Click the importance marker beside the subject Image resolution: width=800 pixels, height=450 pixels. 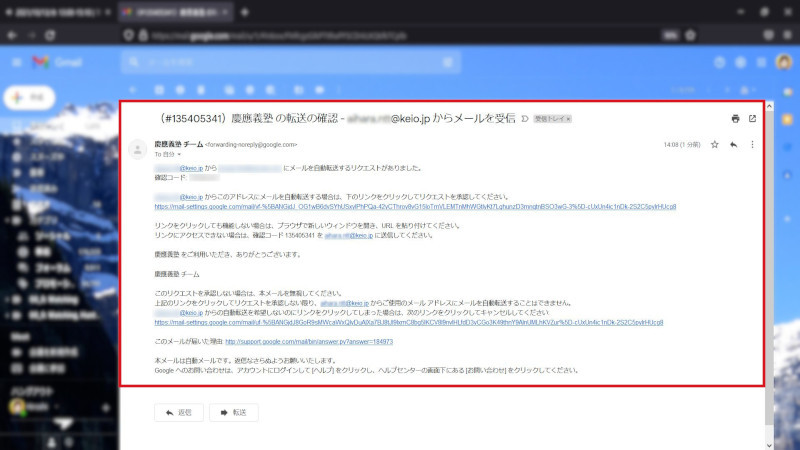tap(524, 118)
